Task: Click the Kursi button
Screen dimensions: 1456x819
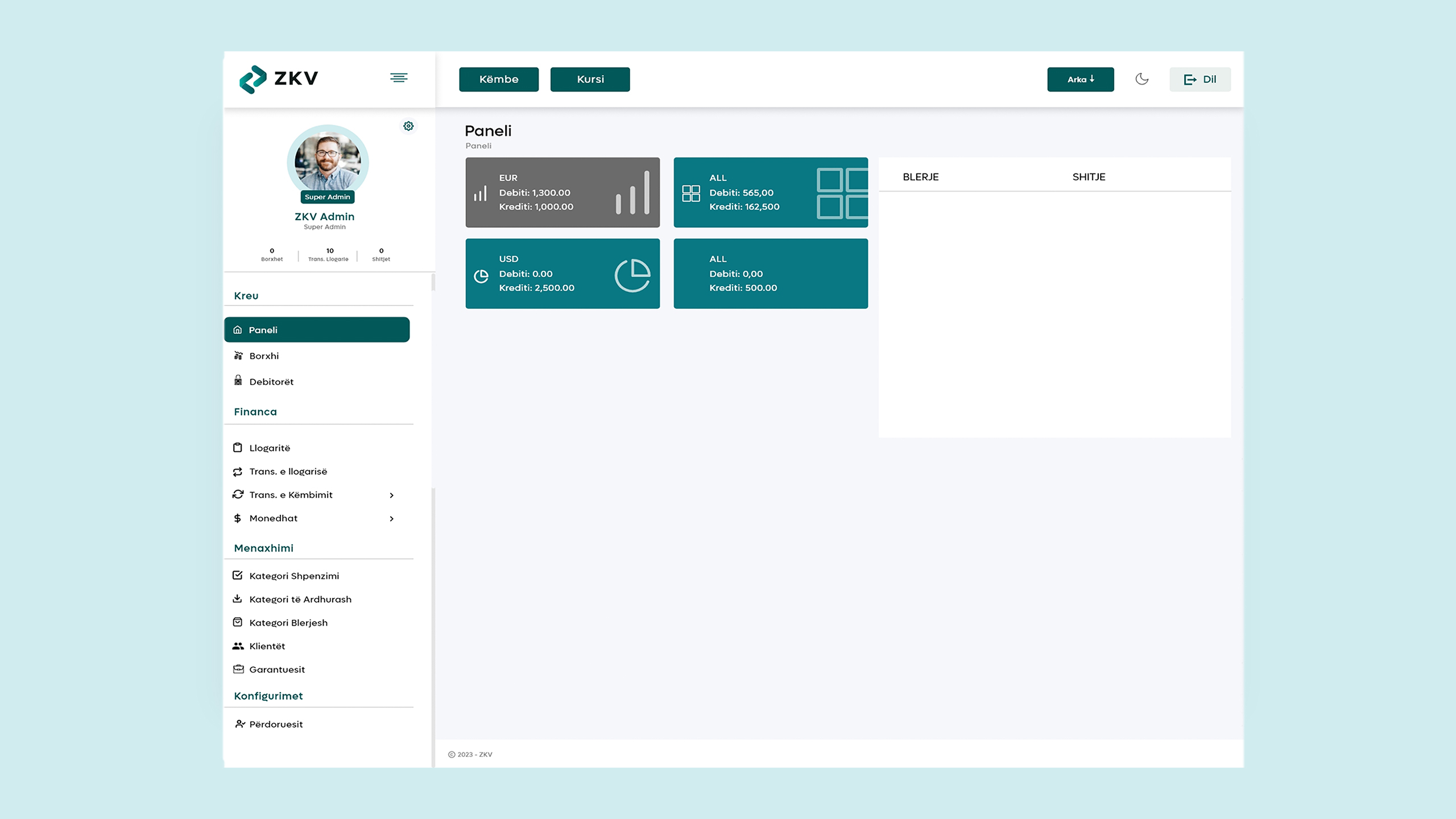Action: point(590,79)
